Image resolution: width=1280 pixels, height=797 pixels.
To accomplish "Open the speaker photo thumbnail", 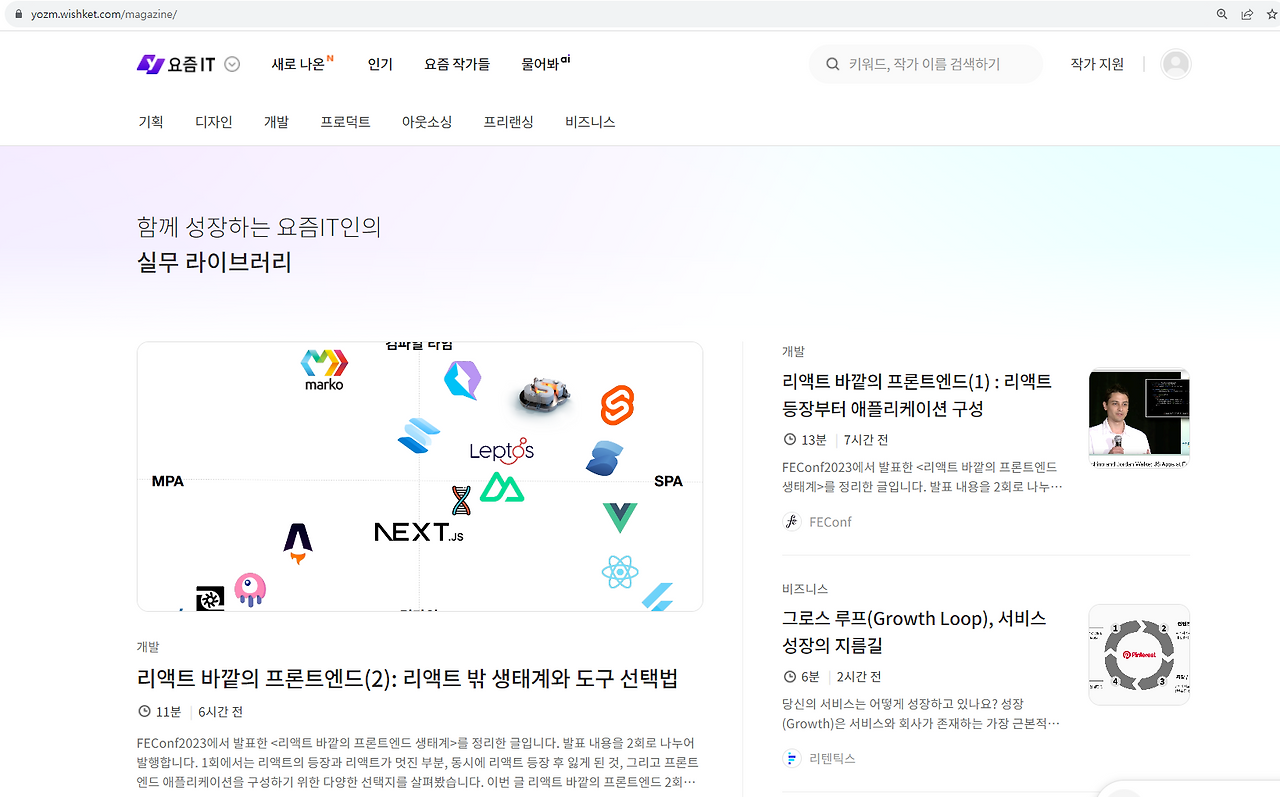I will pyautogui.click(x=1139, y=418).
